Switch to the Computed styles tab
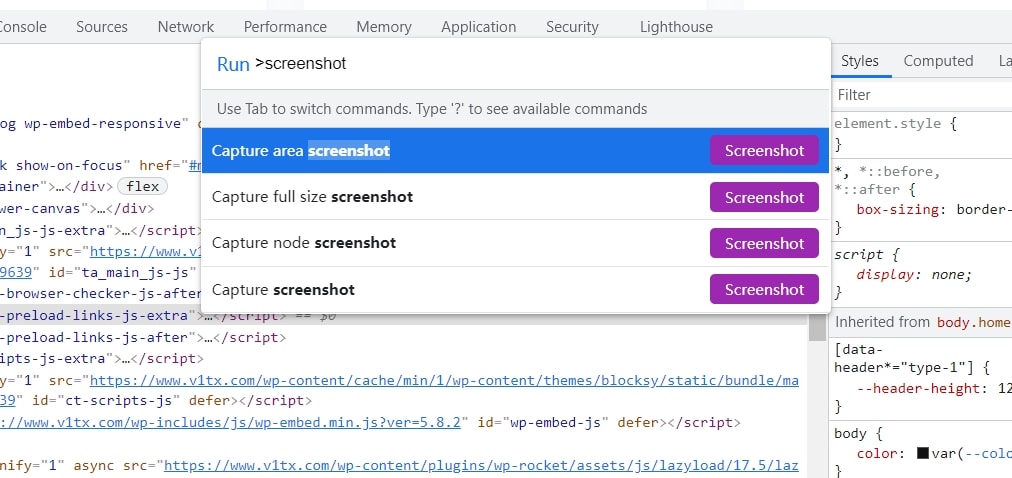Screen dimensions: 1012x478 pyautogui.click(x=938, y=61)
